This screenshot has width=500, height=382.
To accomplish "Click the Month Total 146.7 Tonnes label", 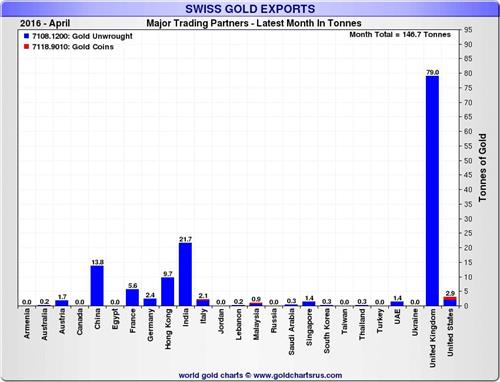I will (x=400, y=35).
